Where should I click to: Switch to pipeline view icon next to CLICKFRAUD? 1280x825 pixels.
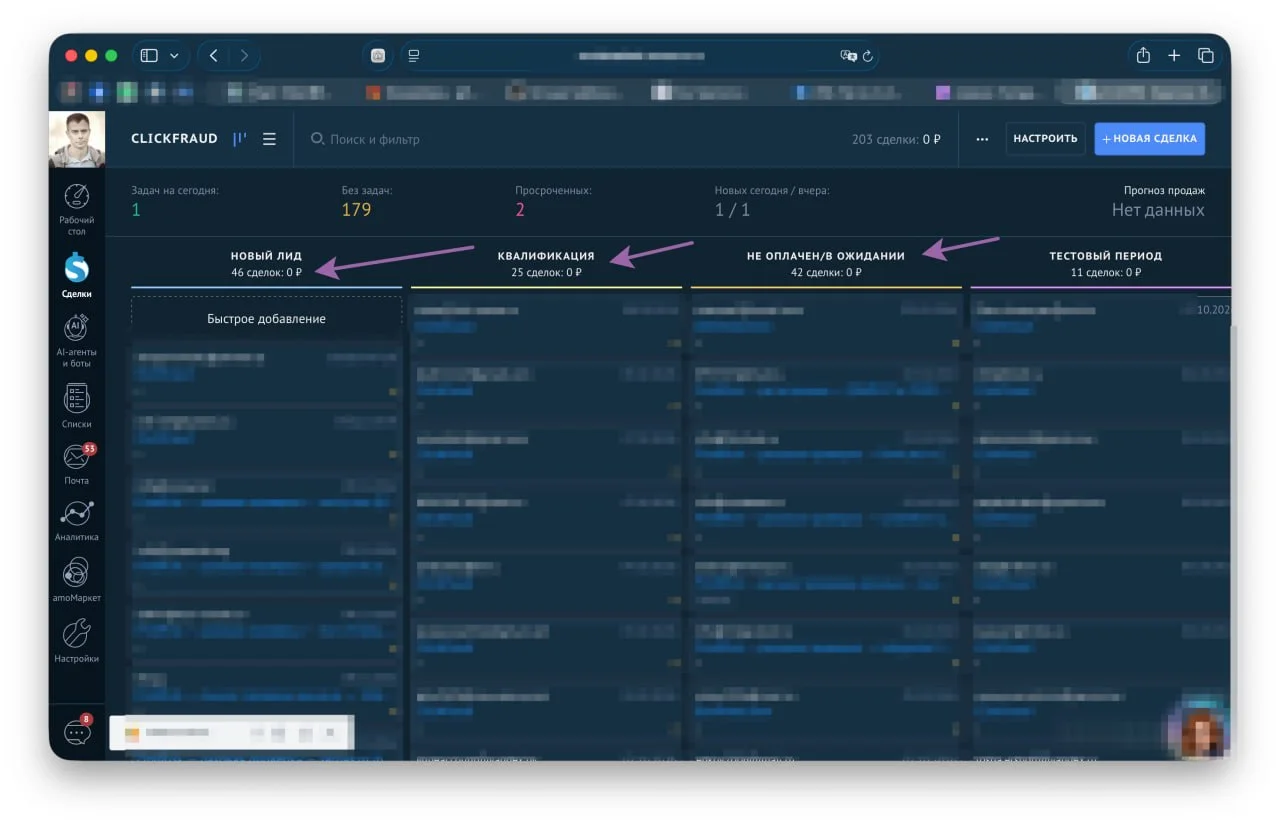coord(240,139)
